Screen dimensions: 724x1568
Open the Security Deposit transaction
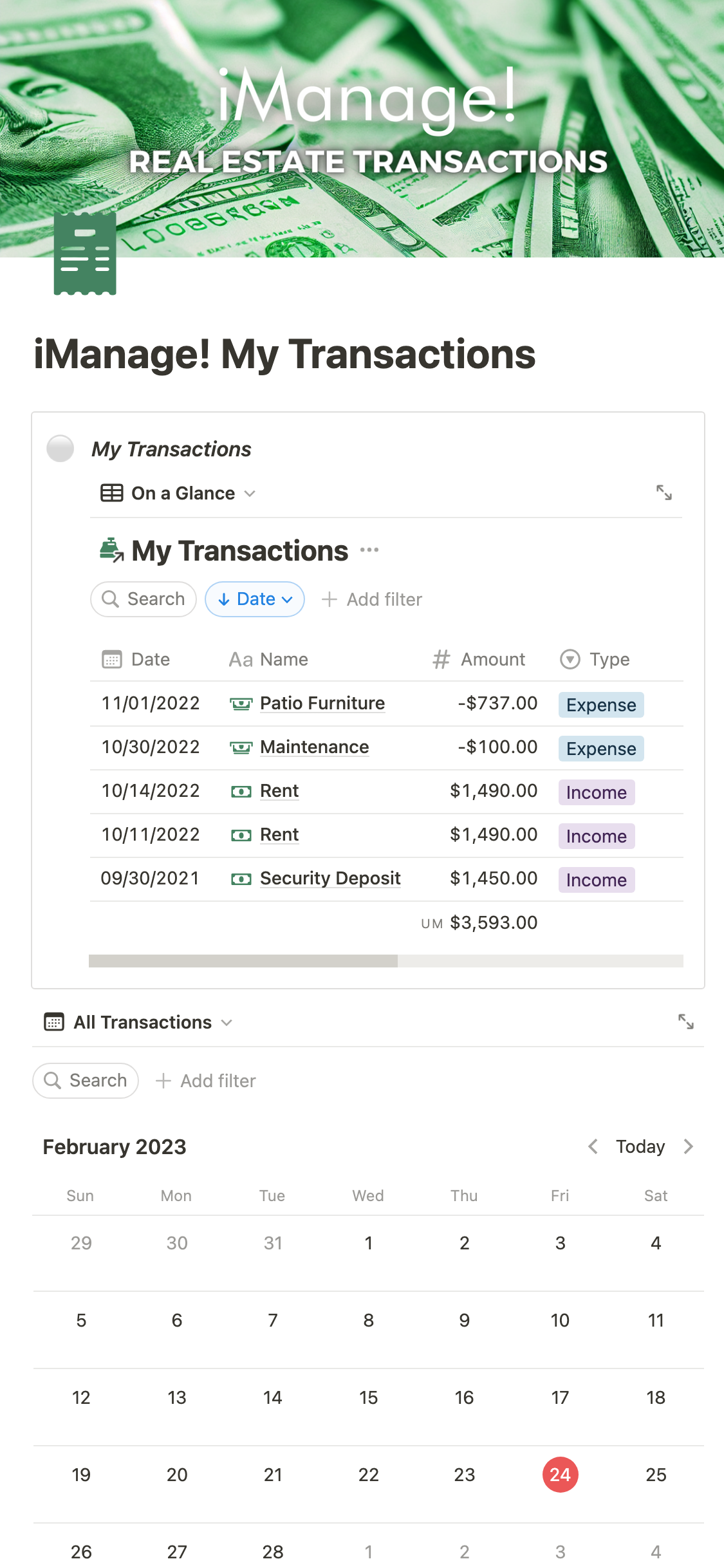coord(330,879)
